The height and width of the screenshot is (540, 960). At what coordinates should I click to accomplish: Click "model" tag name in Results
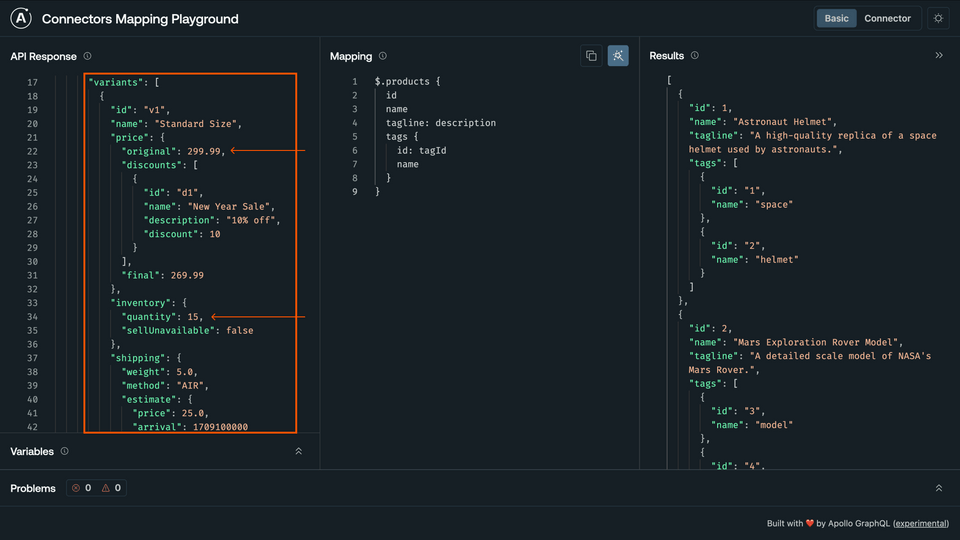[x=774, y=425]
